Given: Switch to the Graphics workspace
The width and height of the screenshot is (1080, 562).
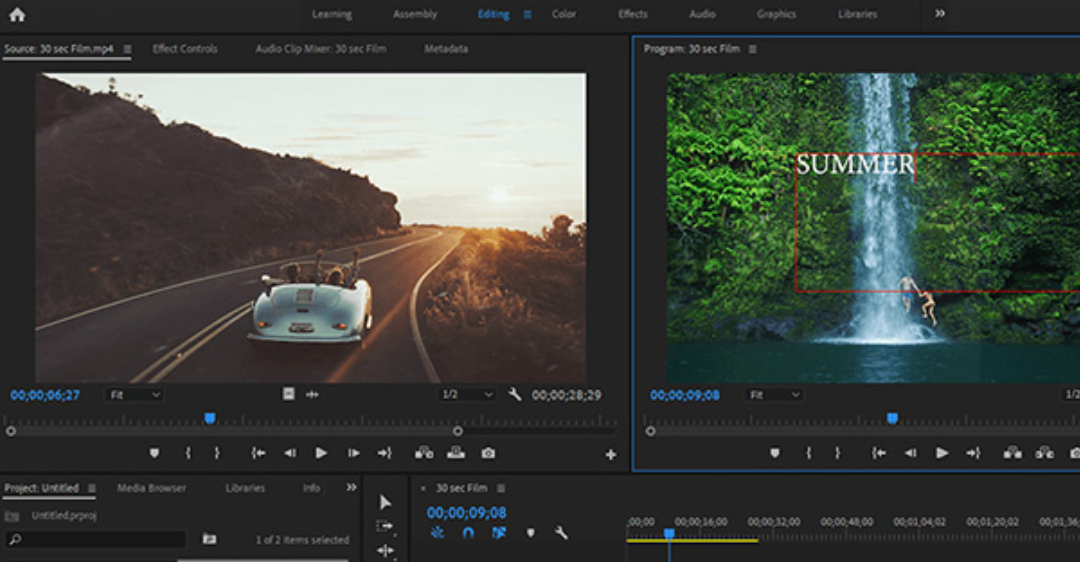Looking at the screenshot, I should pos(776,14).
